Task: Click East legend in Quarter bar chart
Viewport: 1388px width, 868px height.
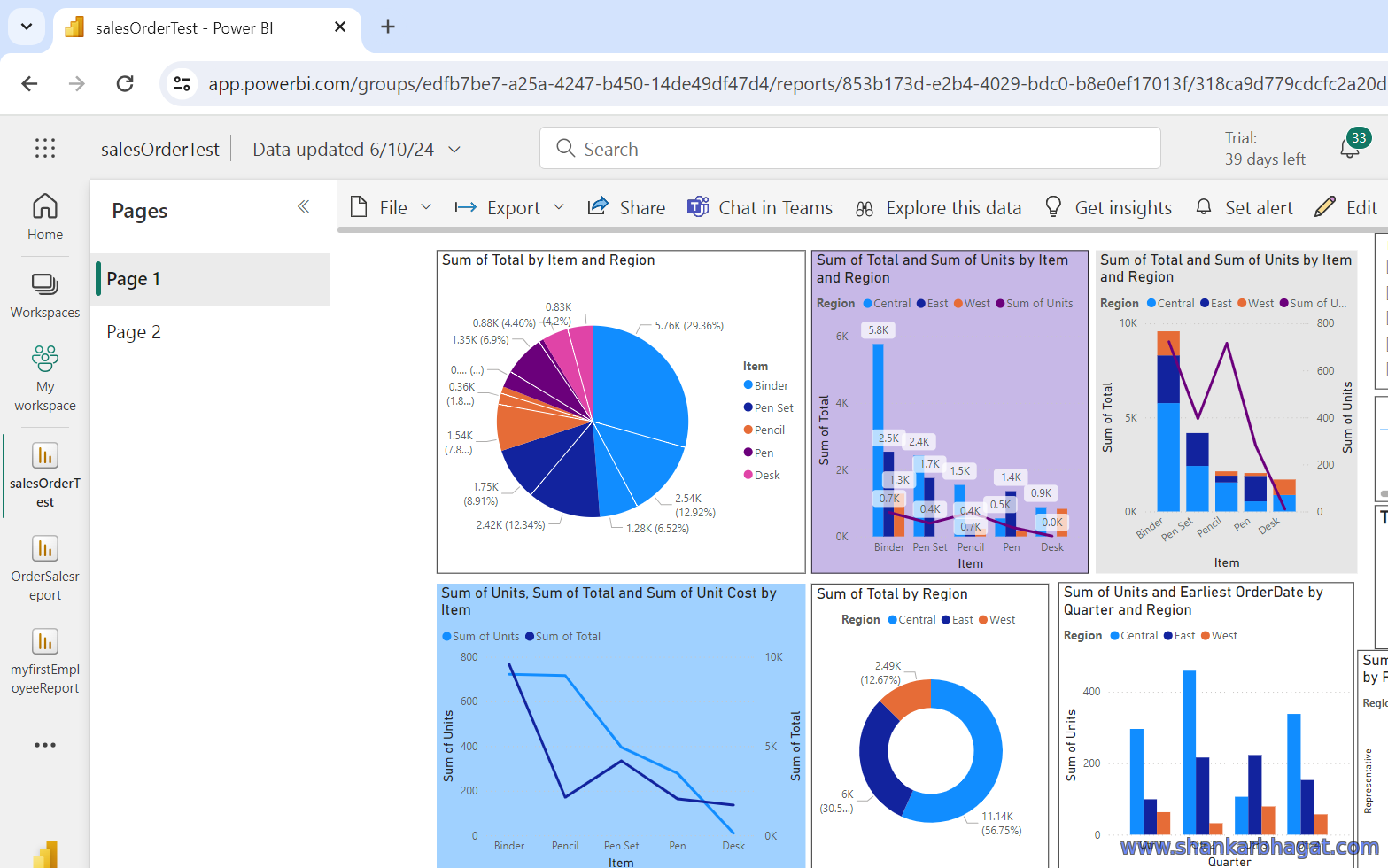Action: [x=1179, y=635]
